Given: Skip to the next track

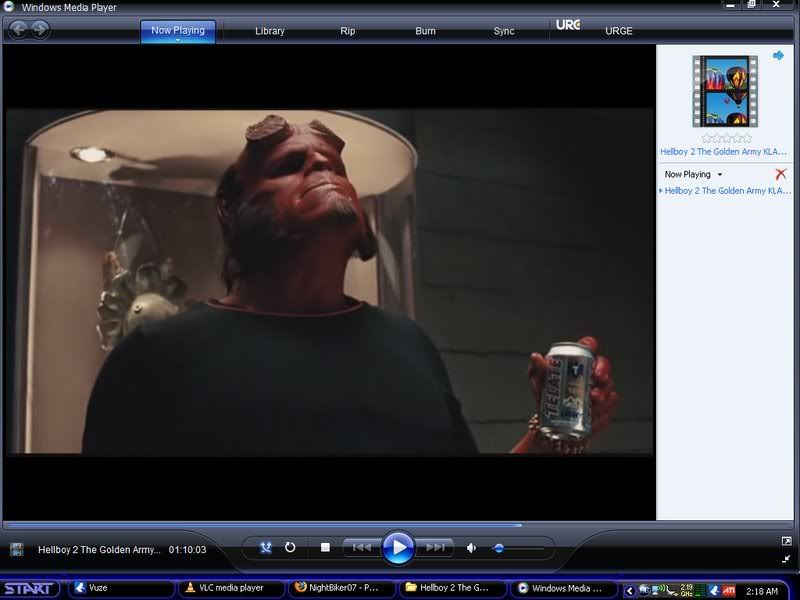Looking at the screenshot, I should pyautogui.click(x=435, y=547).
